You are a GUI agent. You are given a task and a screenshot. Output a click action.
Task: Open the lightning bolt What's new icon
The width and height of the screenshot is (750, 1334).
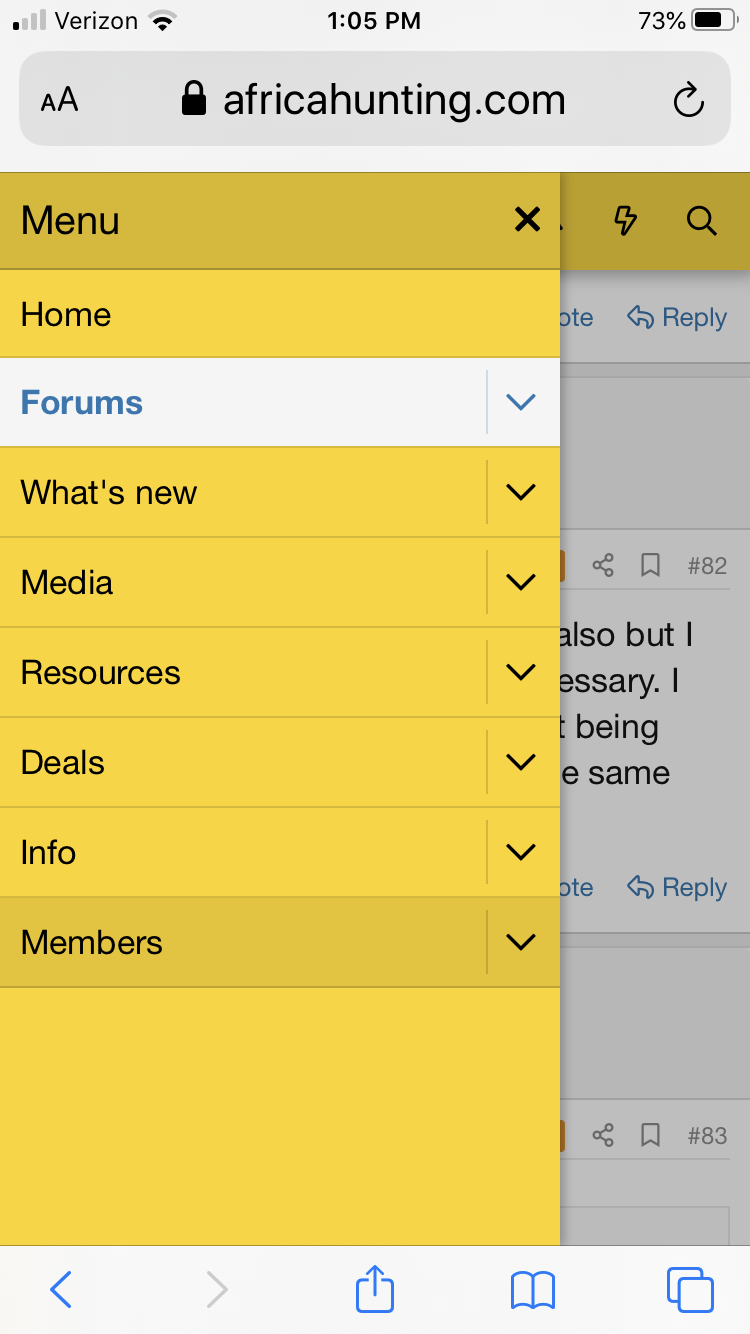625,220
